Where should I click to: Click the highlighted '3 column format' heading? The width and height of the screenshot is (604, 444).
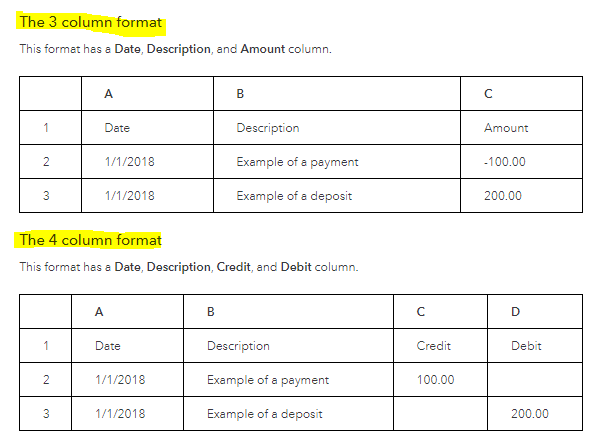pos(91,22)
